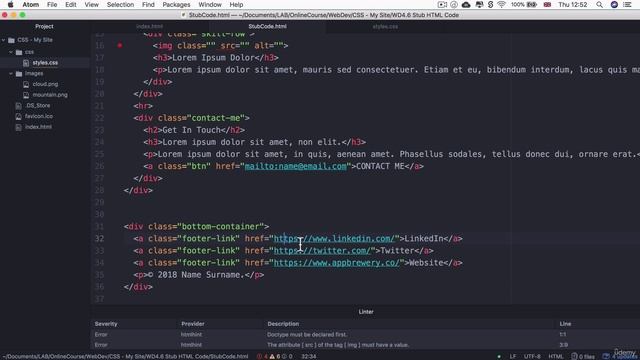The width and height of the screenshot is (640, 360).
Task: Sort linter table by Description header
Action: 283,324
